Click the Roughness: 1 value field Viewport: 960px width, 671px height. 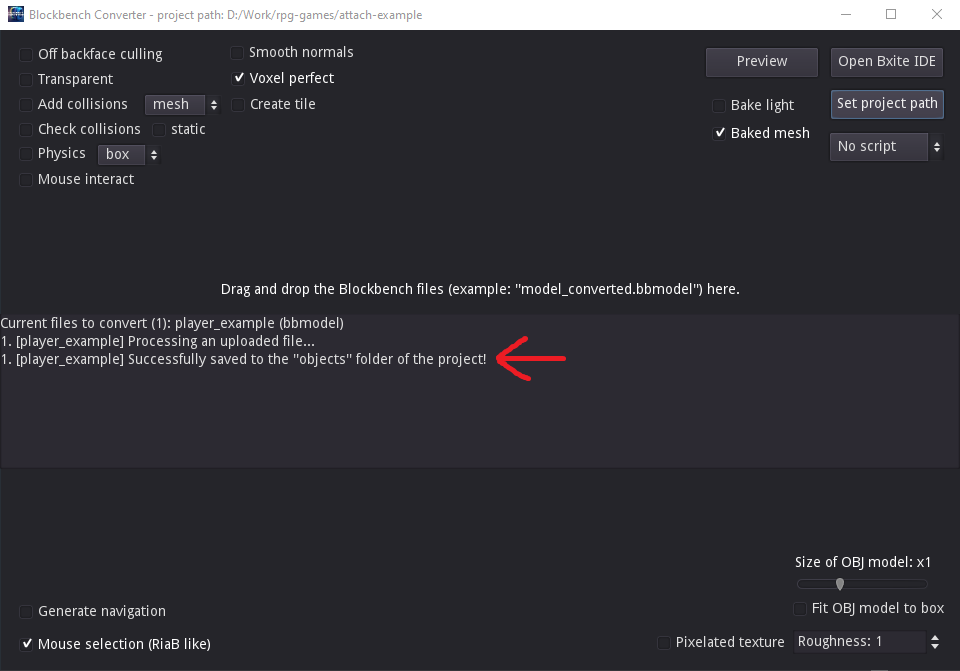859,642
